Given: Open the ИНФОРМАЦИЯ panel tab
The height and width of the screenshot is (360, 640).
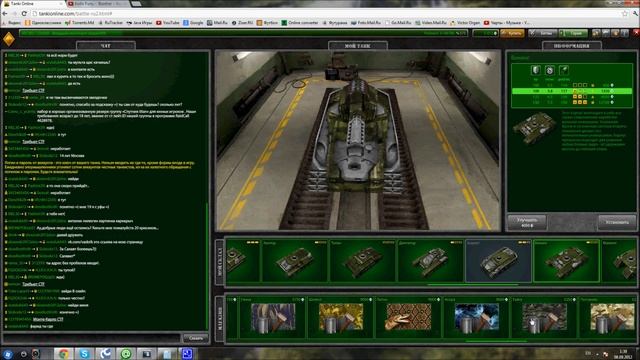Looking at the screenshot, I should pyautogui.click(x=571, y=45).
